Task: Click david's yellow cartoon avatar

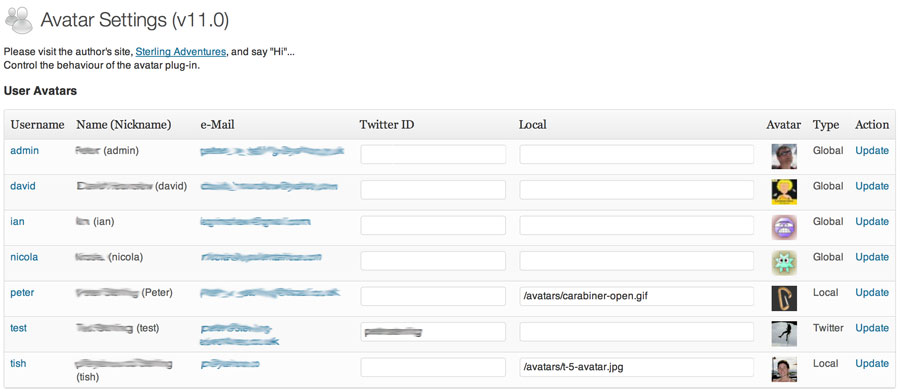Action: tap(784, 192)
